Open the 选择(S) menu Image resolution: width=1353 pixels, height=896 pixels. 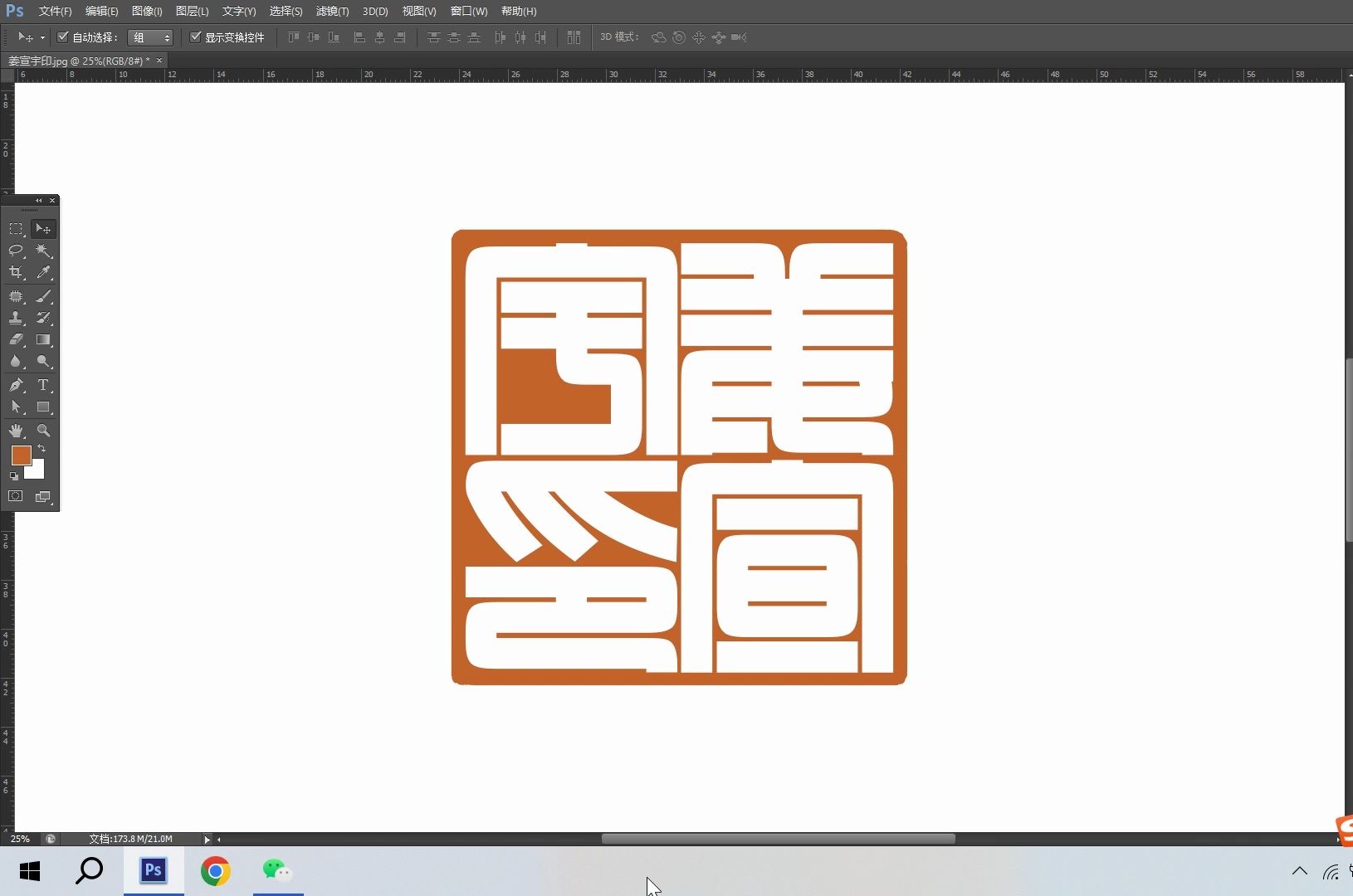[286, 11]
